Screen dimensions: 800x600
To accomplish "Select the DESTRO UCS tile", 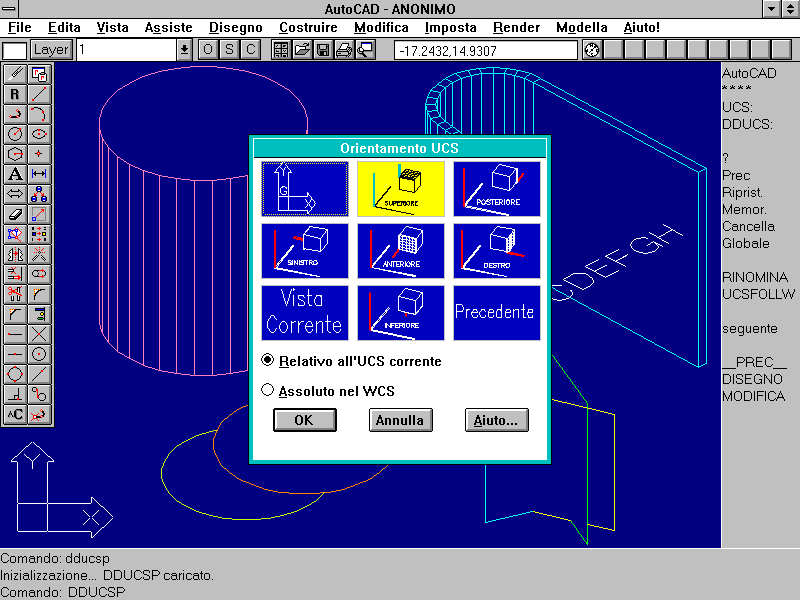I will point(496,251).
